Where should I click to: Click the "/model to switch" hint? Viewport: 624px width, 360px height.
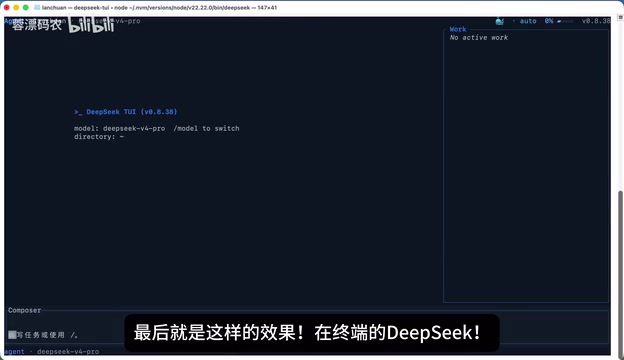tap(207, 128)
